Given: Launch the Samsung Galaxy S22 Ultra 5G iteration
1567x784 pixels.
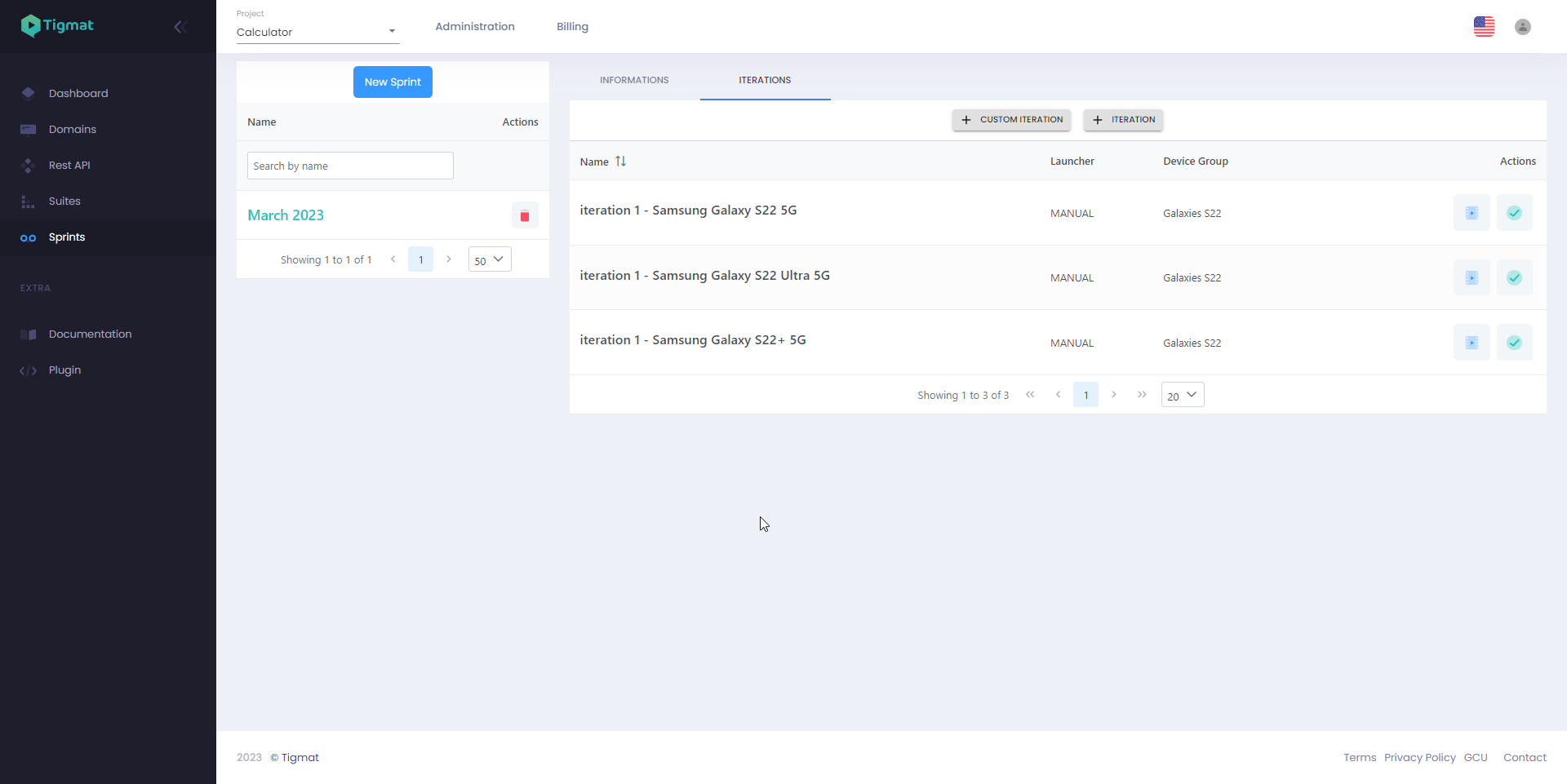Looking at the screenshot, I should coord(1472,277).
